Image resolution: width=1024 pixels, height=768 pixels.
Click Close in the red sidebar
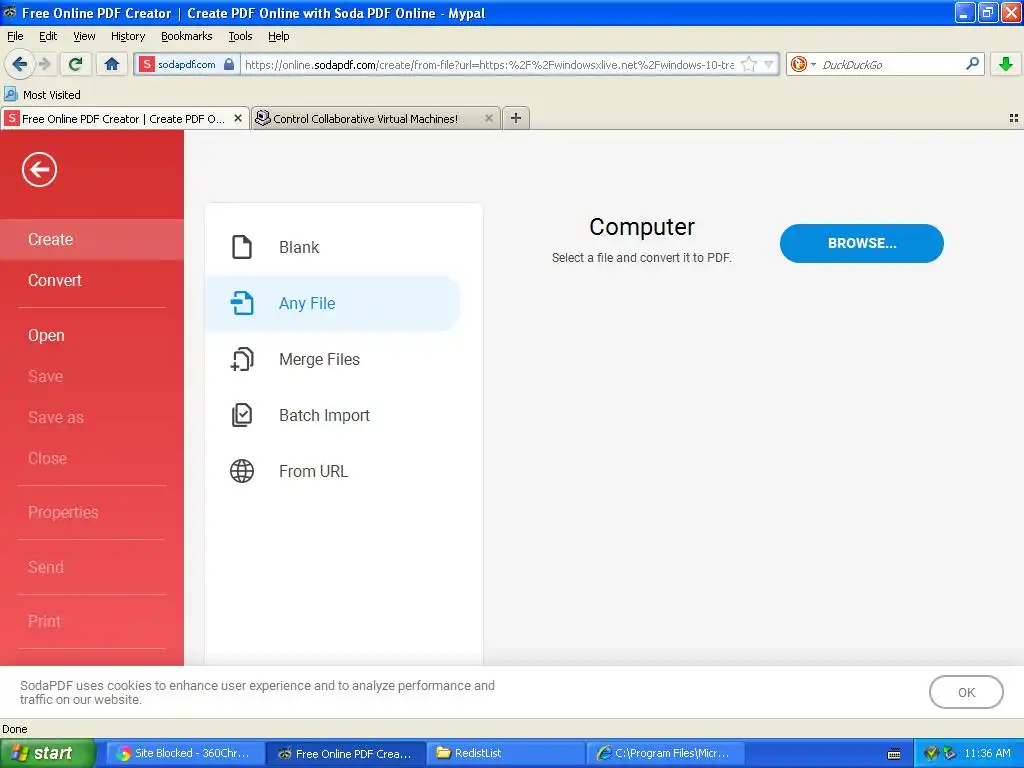tap(92, 458)
